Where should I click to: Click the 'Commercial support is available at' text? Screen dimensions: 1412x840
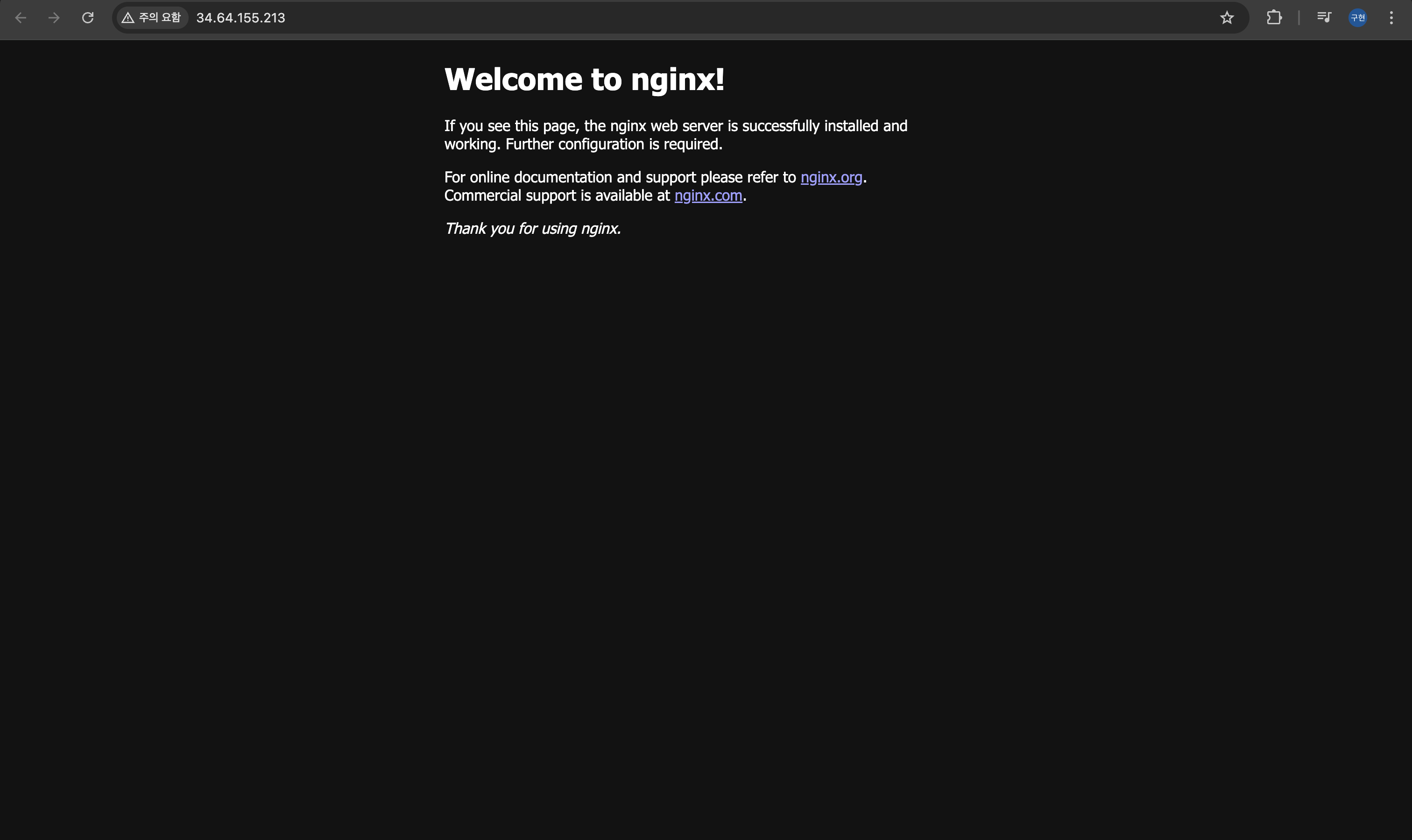pyautogui.click(x=557, y=195)
